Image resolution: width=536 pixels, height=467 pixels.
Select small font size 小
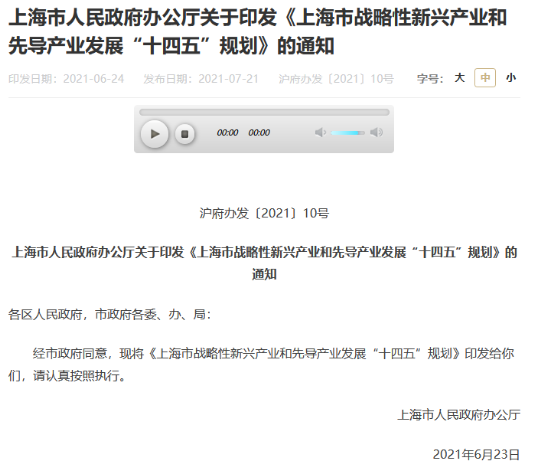[x=511, y=78]
